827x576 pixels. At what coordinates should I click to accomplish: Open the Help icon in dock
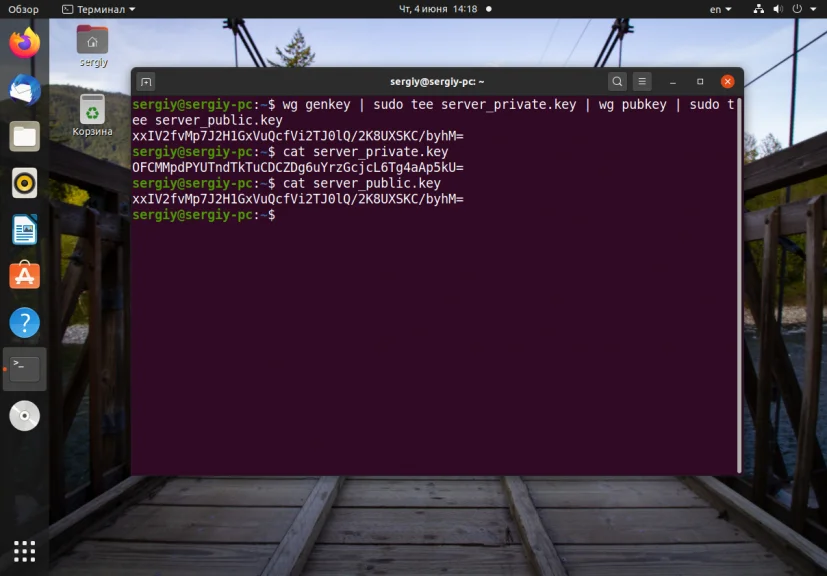[x=24, y=322]
